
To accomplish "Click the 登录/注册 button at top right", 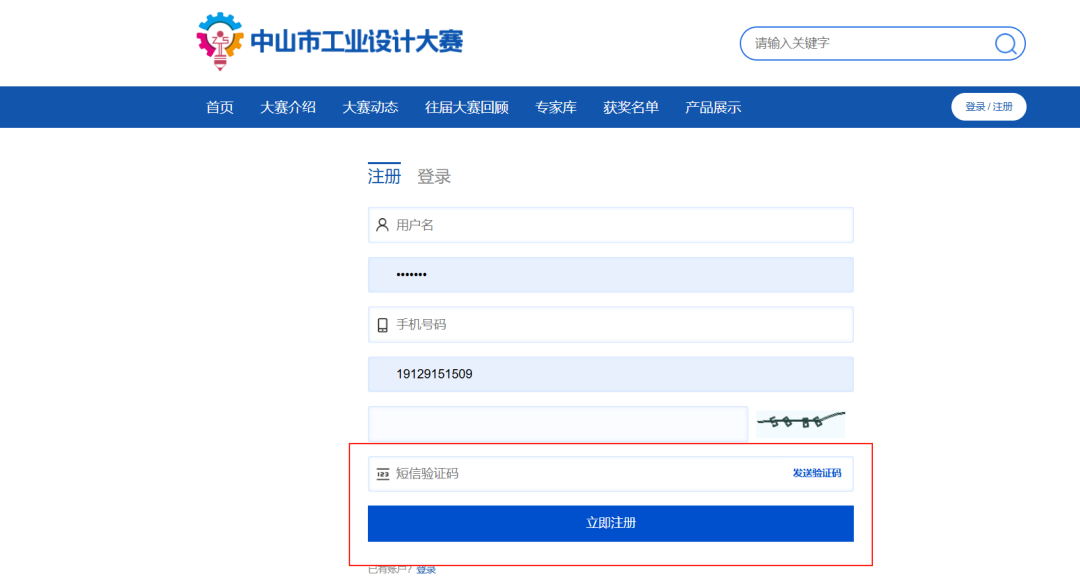I will [988, 107].
